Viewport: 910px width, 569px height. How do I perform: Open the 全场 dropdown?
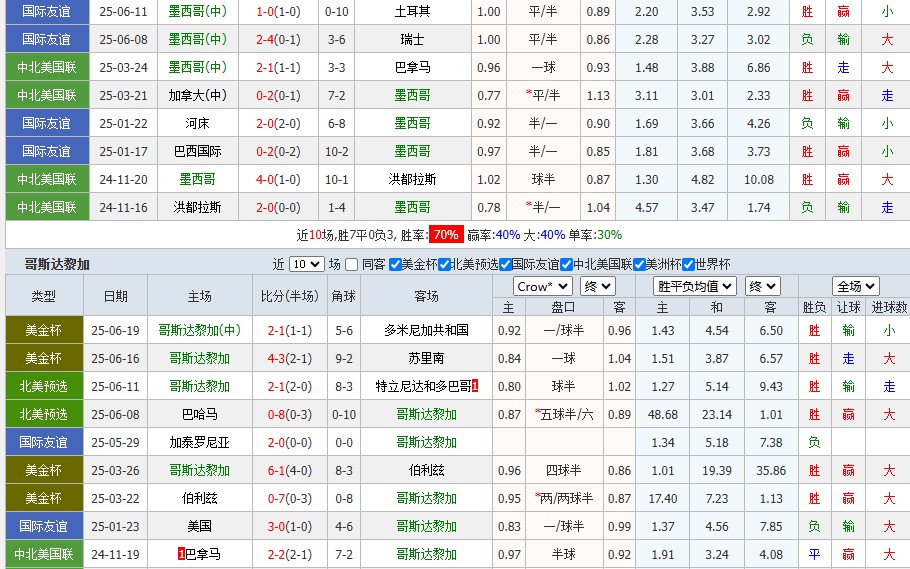(x=855, y=286)
